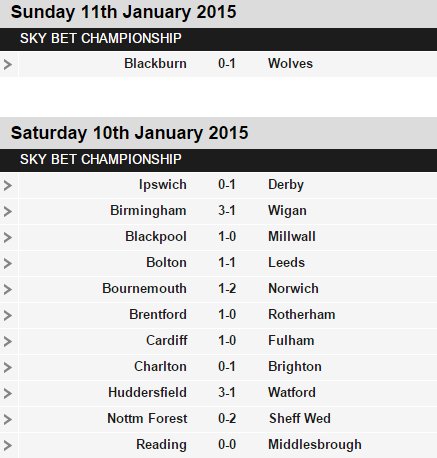Image resolution: width=437 pixels, height=458 pixels.
Task: Expand arrow for Cardiff vs Fulham
Action: [x=8, y=341]
